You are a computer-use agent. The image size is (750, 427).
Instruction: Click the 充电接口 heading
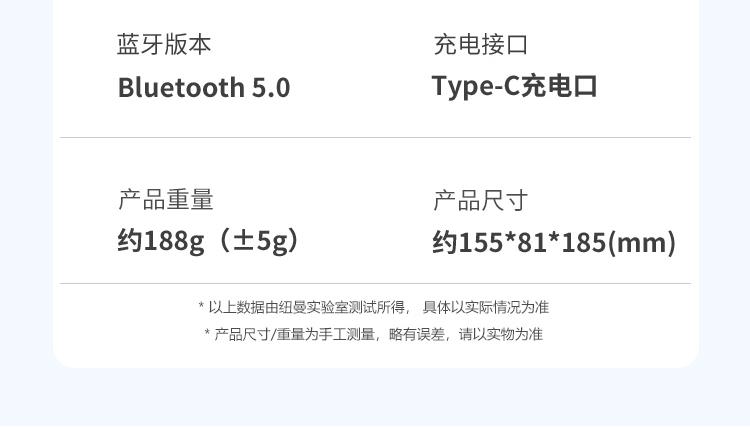click(x=481, y=44)
